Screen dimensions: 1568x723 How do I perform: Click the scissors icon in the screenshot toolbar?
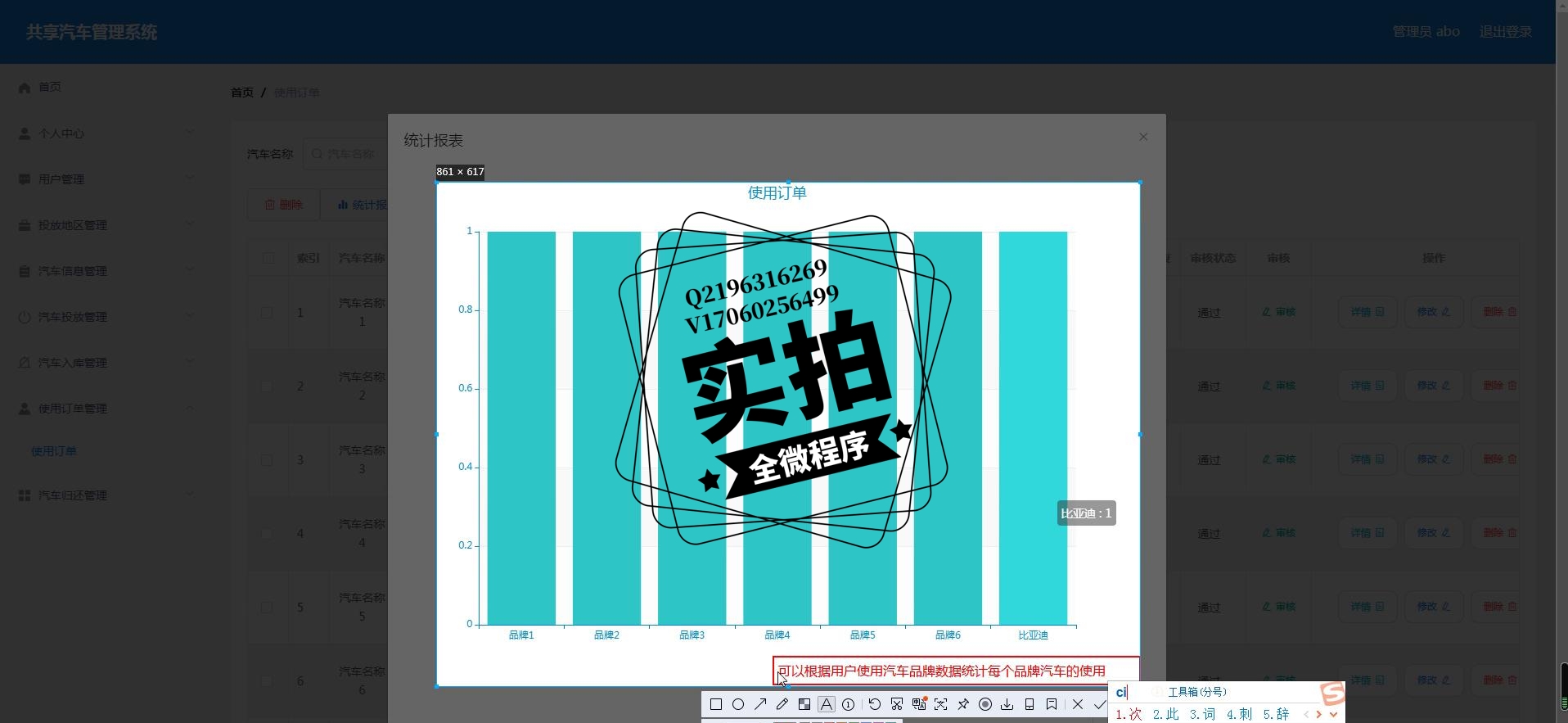(x=897, y=704)
